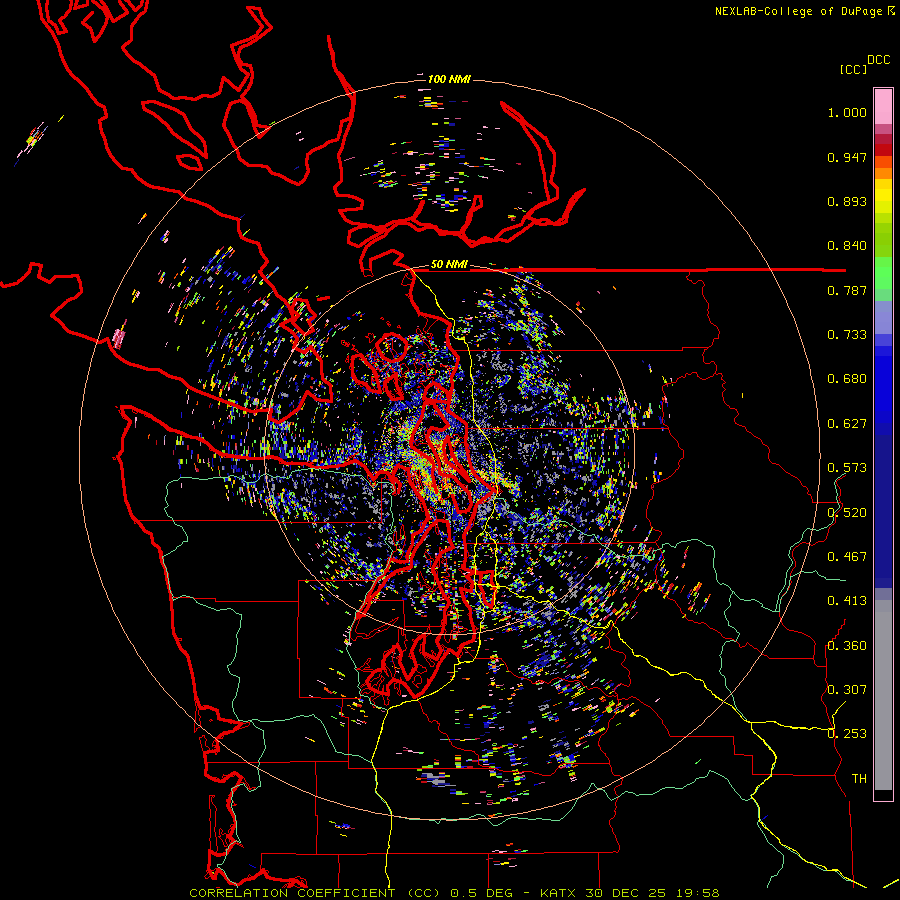Click the 0.573 scale value
Viewport: 900px width, 900px height.
coord(847,468)
